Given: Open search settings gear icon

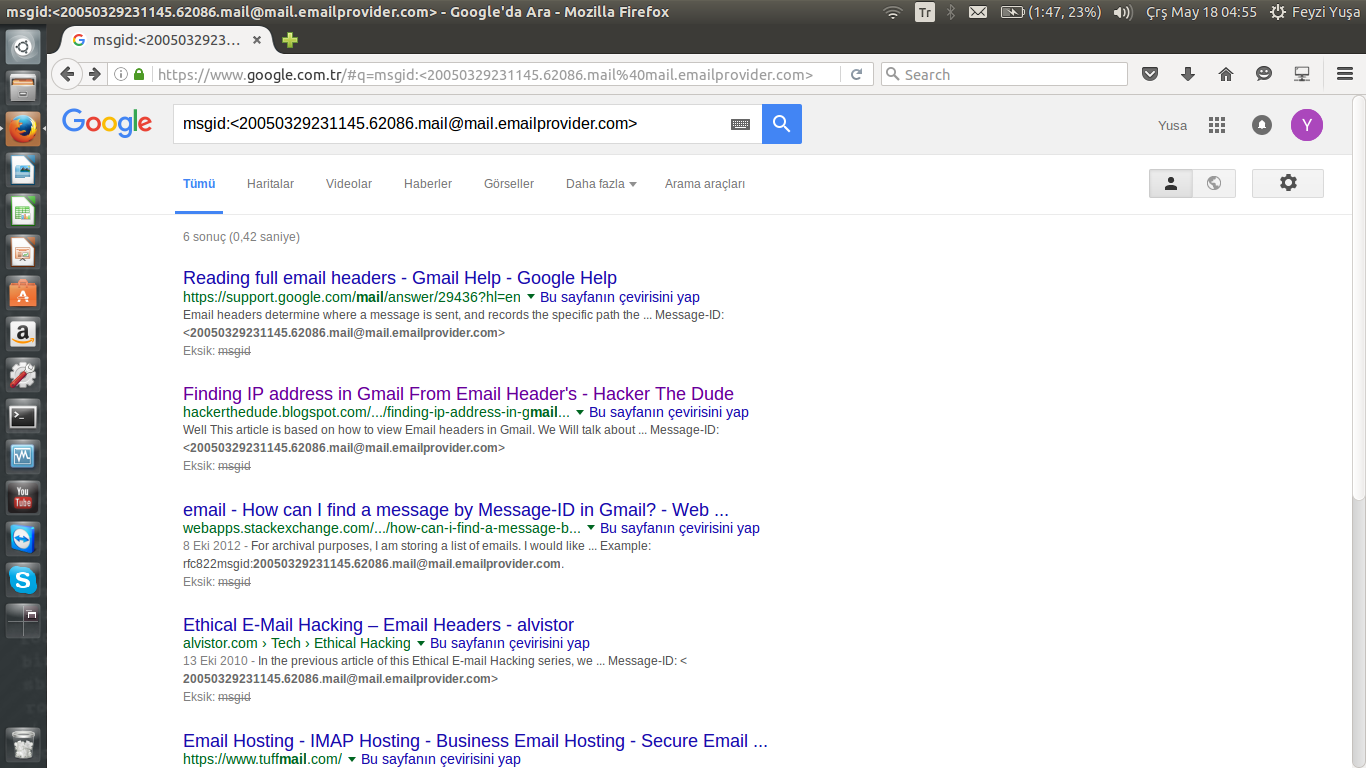Looking at the screenshot, I should coord(1287,183).
